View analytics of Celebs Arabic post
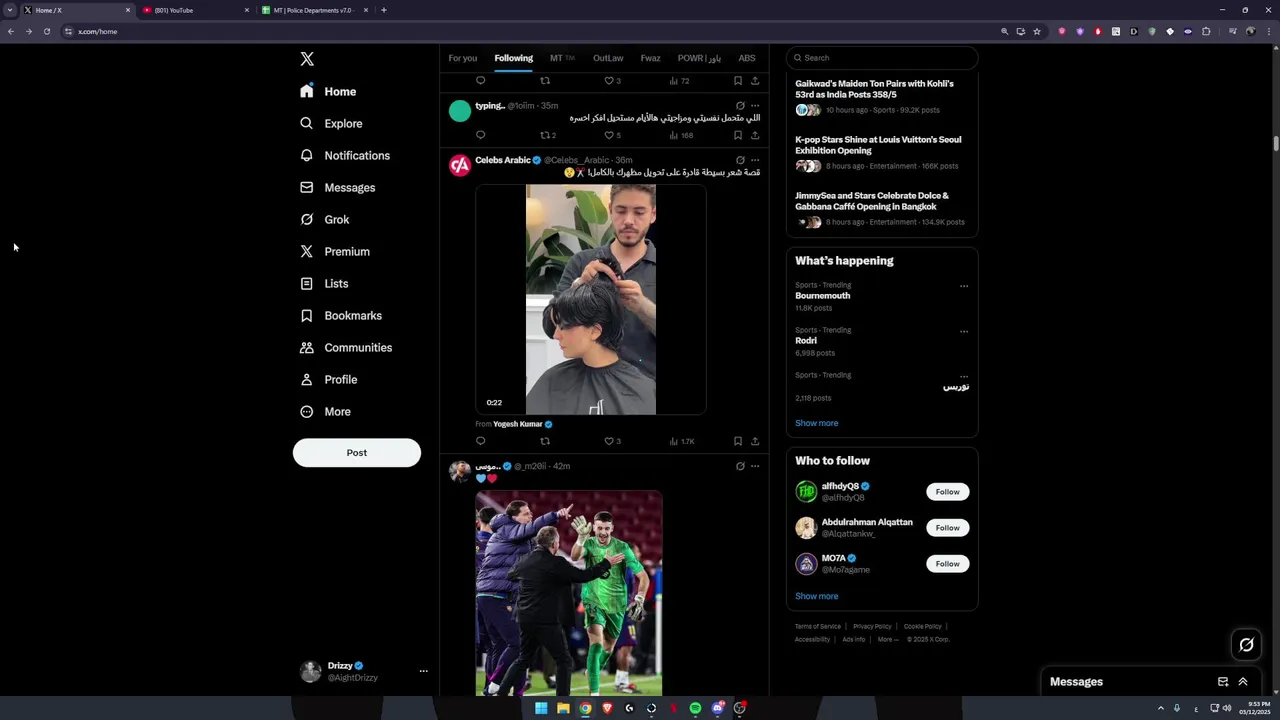Image resolution: width=1280 pixels, height=720 pixels. (x=681, y=441)
